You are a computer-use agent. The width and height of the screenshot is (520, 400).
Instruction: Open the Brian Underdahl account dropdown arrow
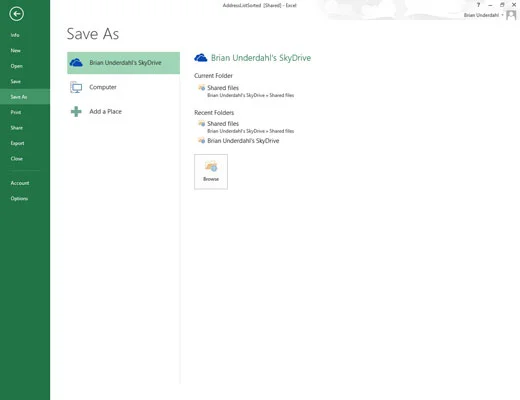point(502,15)
